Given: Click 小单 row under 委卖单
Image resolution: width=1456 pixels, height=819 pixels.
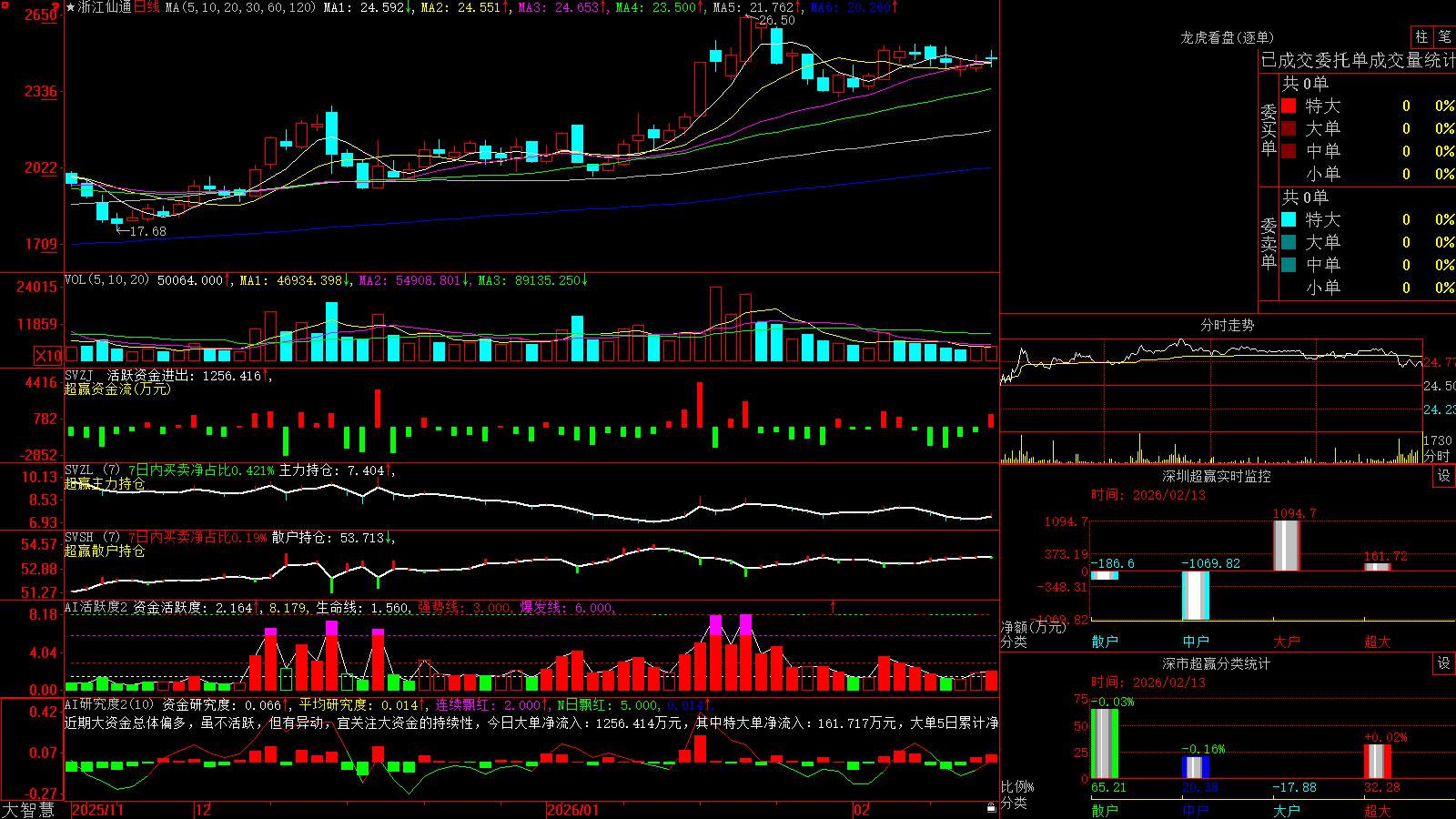Looking at the screenshot, I should coord(1368,288).
